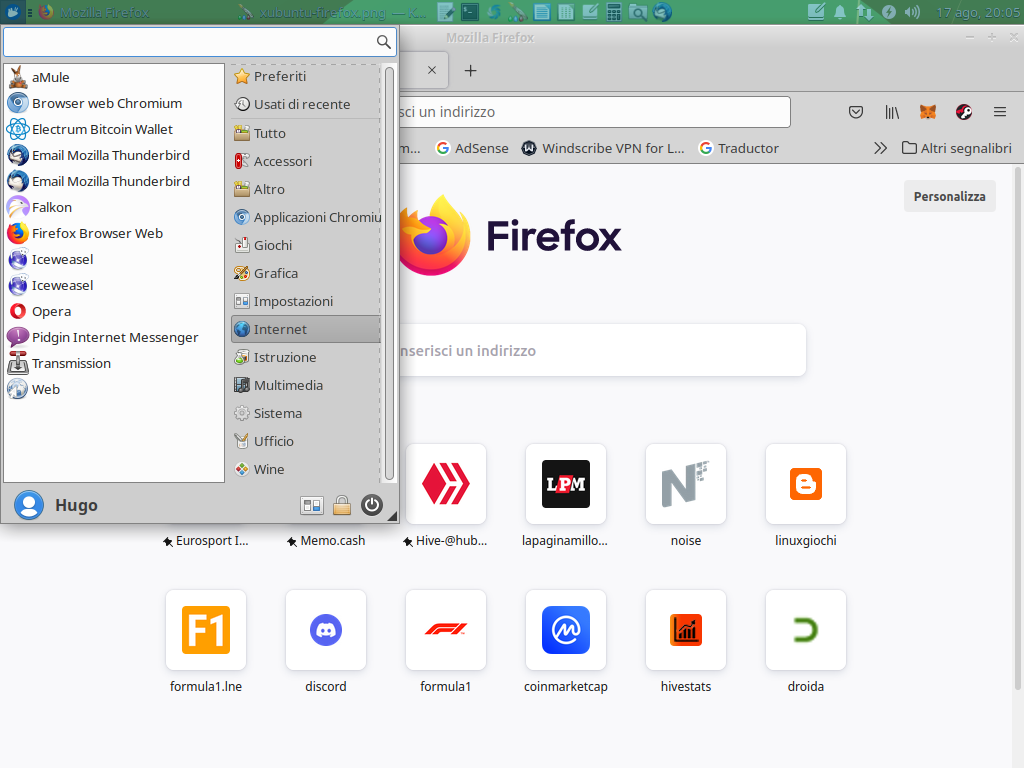Open Windscribe VPN bookmark
This screenshot has width=1024, height=768.
tap(603, 148)
